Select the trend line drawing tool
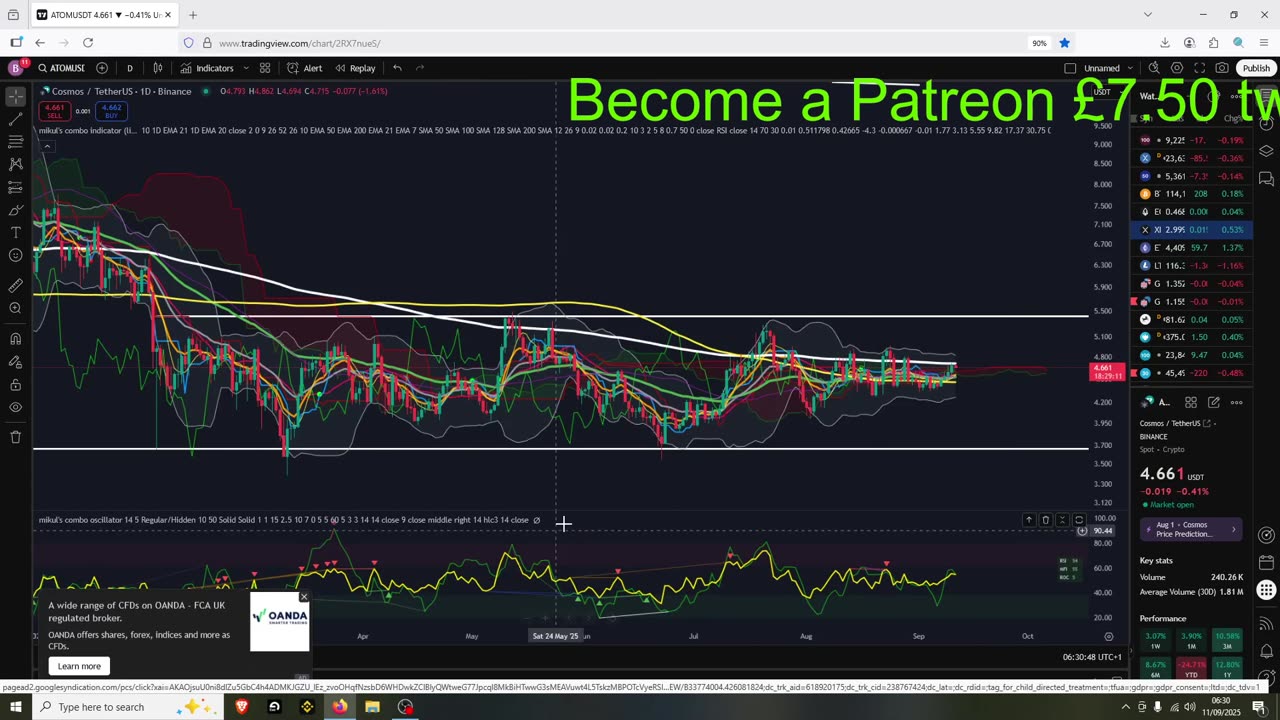The width and height of the screenshot is (1280, 720). click(15, 119)
